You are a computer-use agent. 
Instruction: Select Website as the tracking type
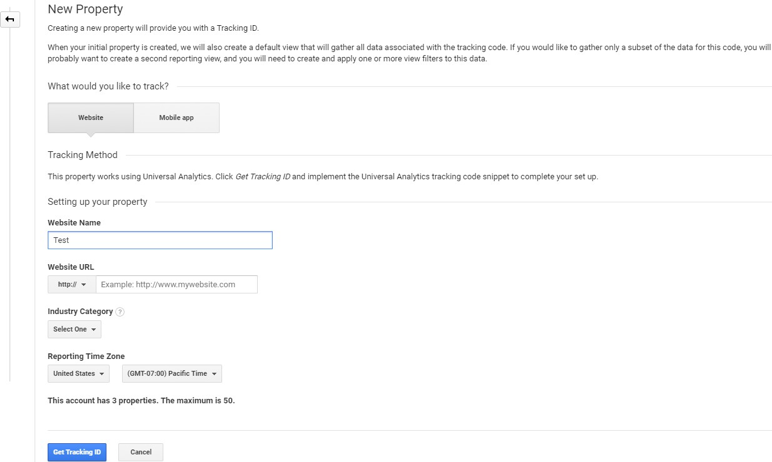pyautogui.click(x=90, y=118)
